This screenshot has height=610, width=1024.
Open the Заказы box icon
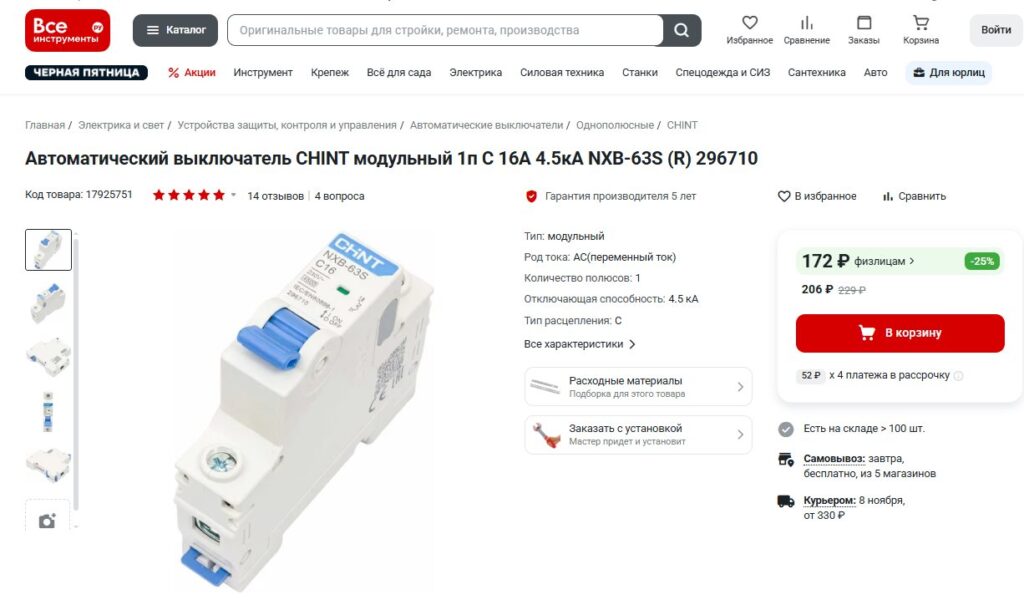pos(864,23)
